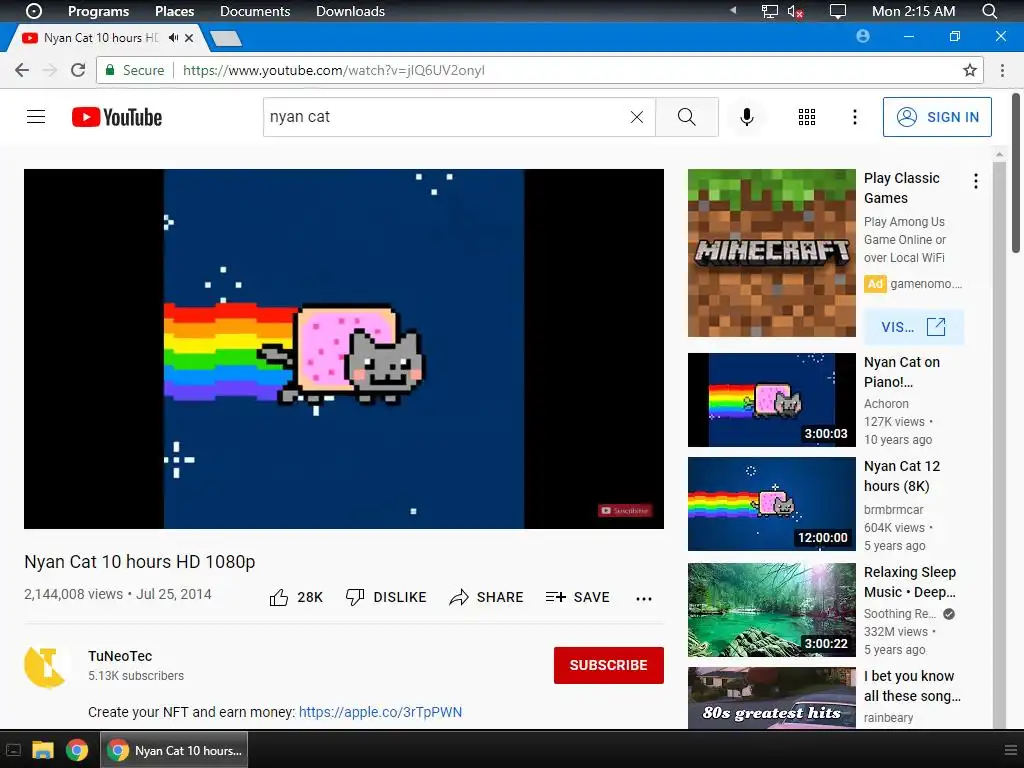Viewport: 1024px width, 768px height.
Task: Click the Nyan Cat video player
Action: click(x=344, y=349)
